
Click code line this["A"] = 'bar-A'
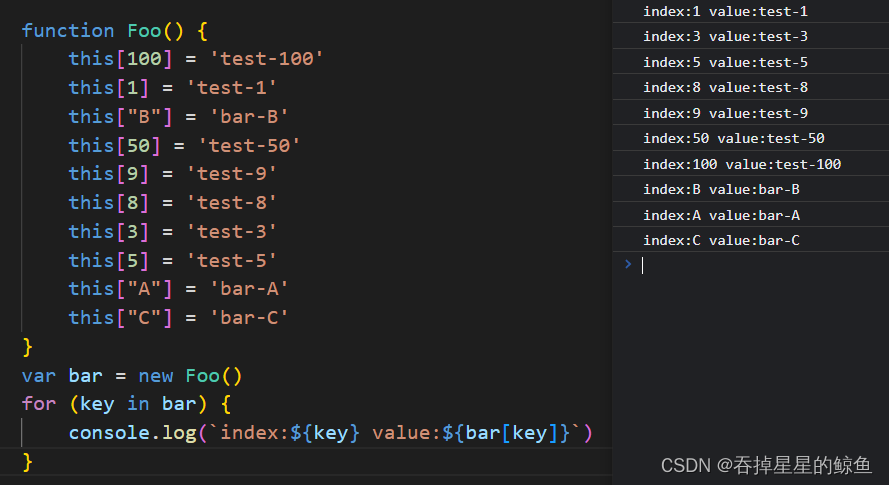click(x=178, y=289)
